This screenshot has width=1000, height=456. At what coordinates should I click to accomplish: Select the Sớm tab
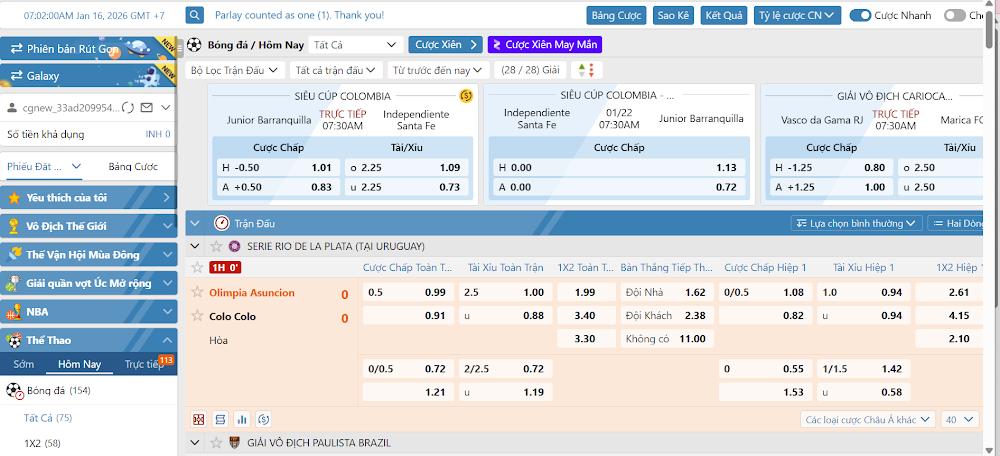(23, 365)
